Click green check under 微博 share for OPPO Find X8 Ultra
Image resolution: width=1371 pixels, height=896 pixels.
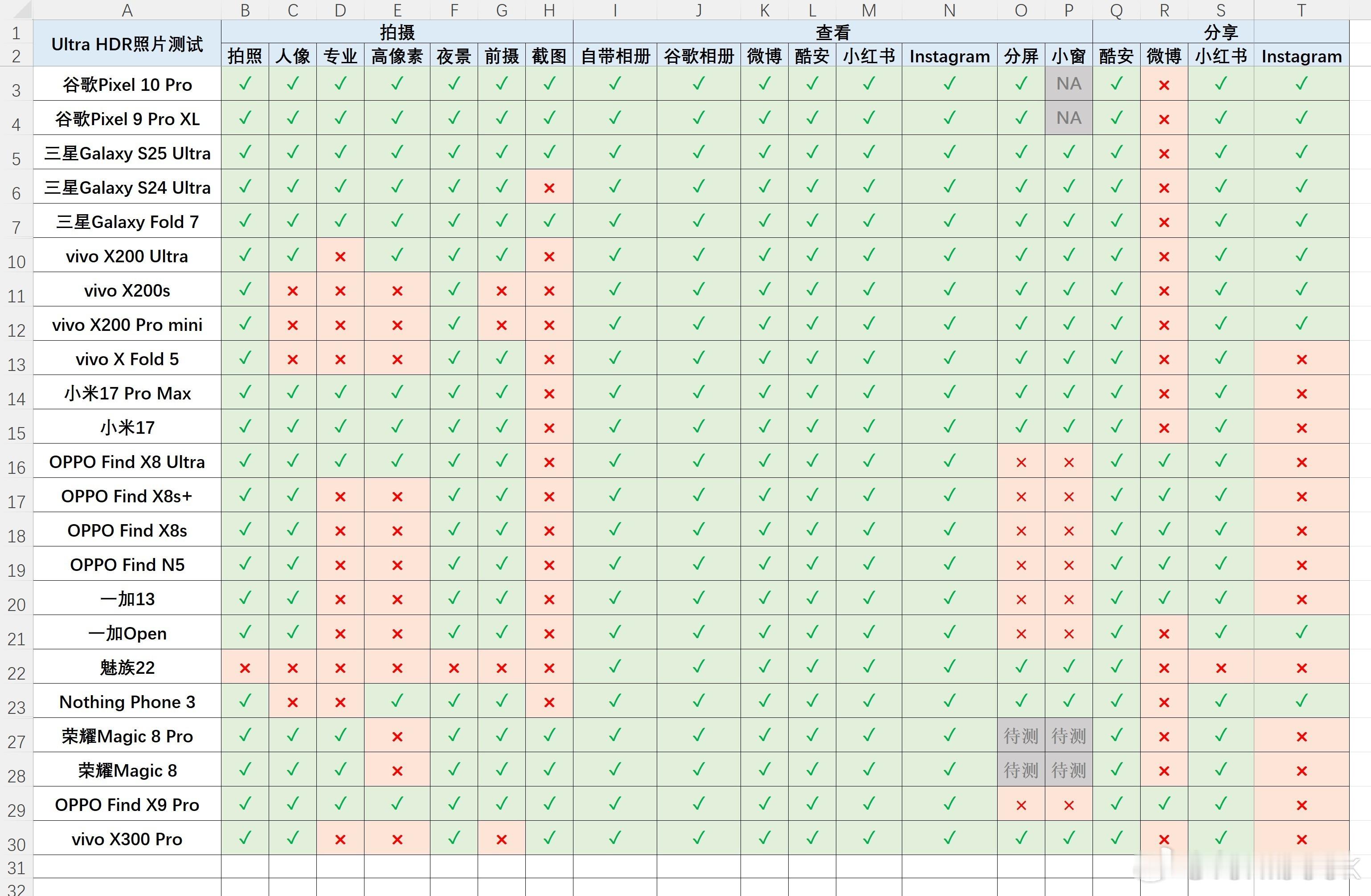click(1164, 461)
